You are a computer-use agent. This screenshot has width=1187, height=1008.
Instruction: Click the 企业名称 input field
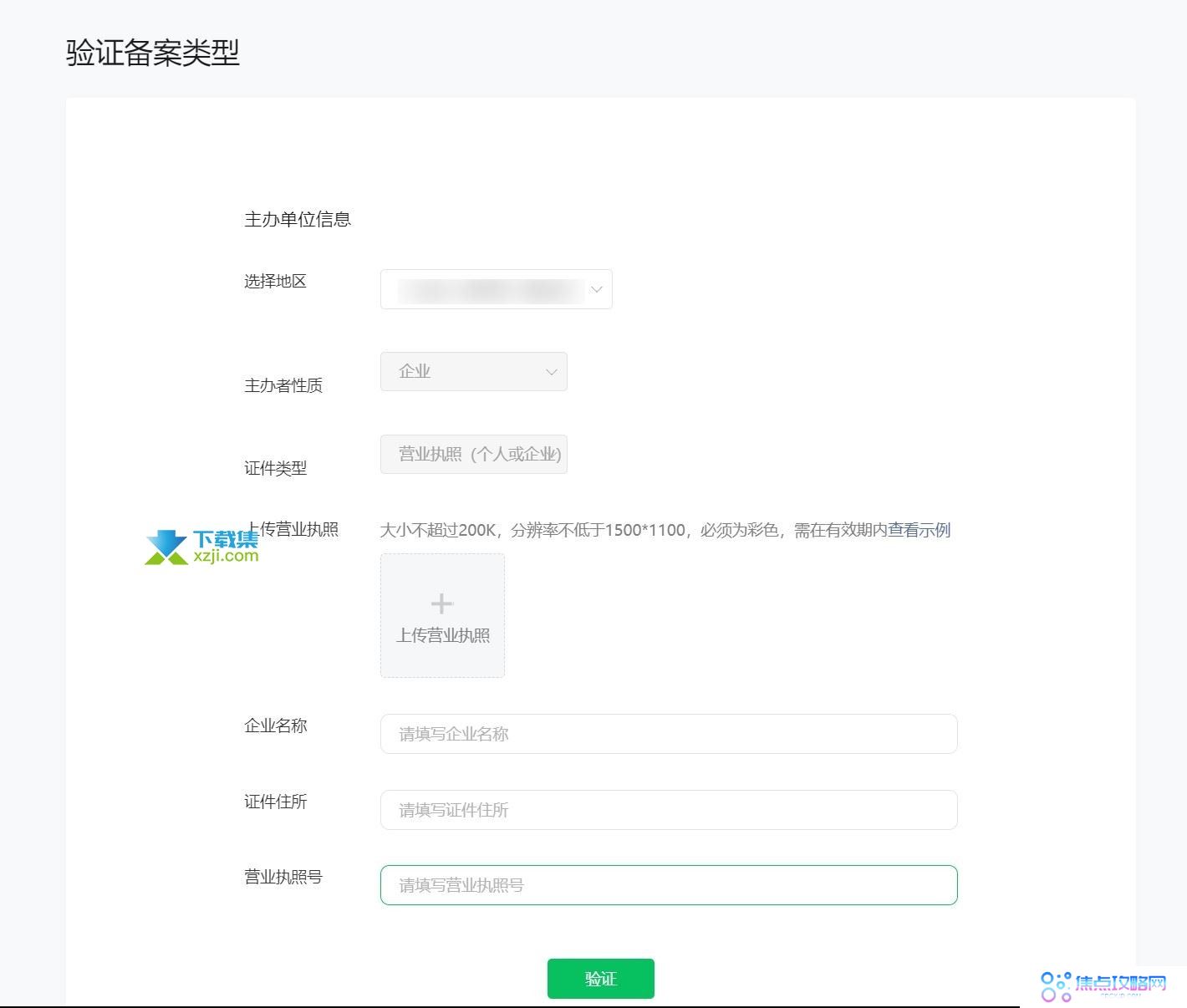click(x=668, y=734)
